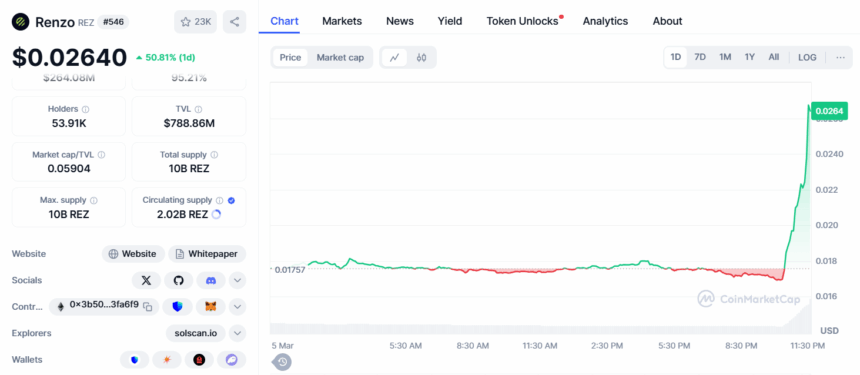Open chart more options ellipsis
The height and width of the screenshot is (375, 860).
tap(840, 58)
